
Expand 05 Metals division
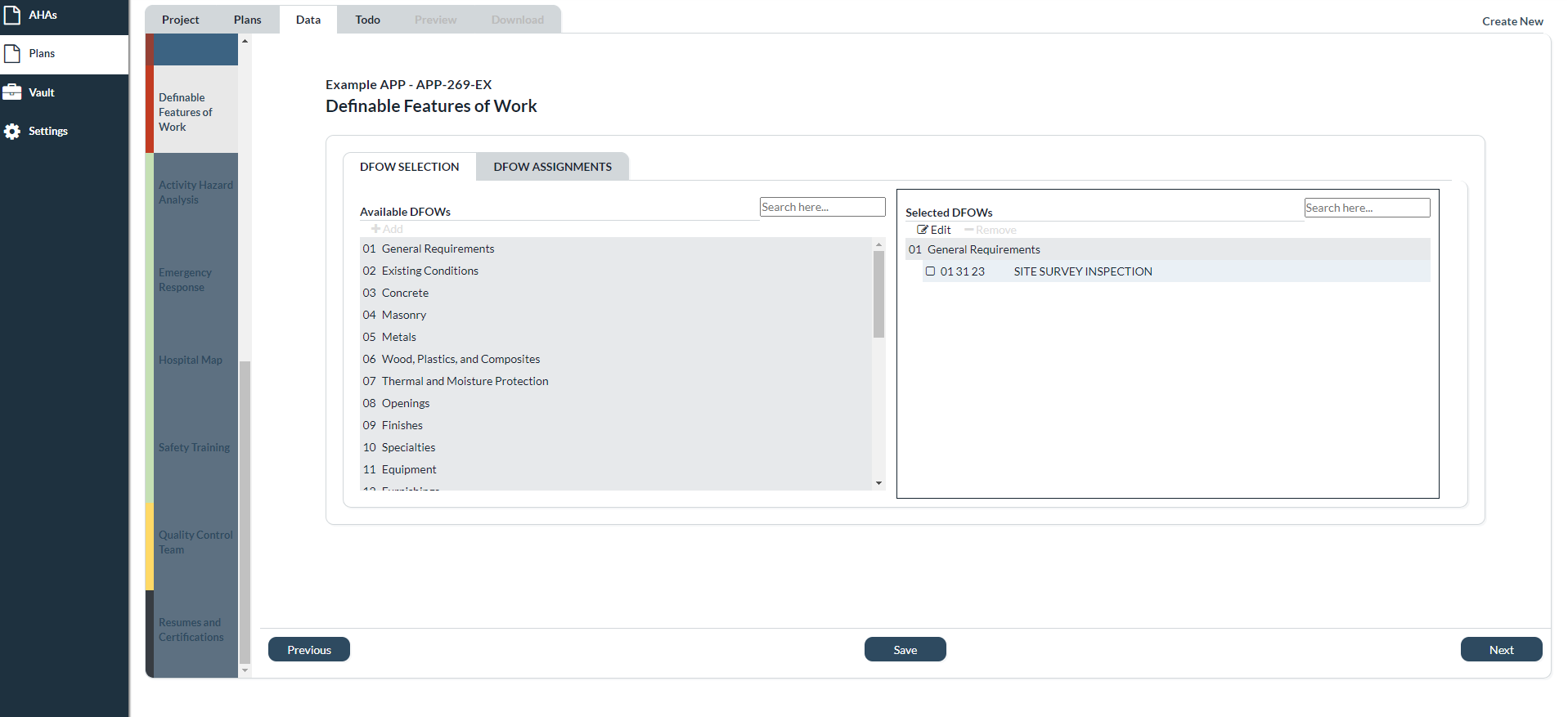tap(616, 337)
